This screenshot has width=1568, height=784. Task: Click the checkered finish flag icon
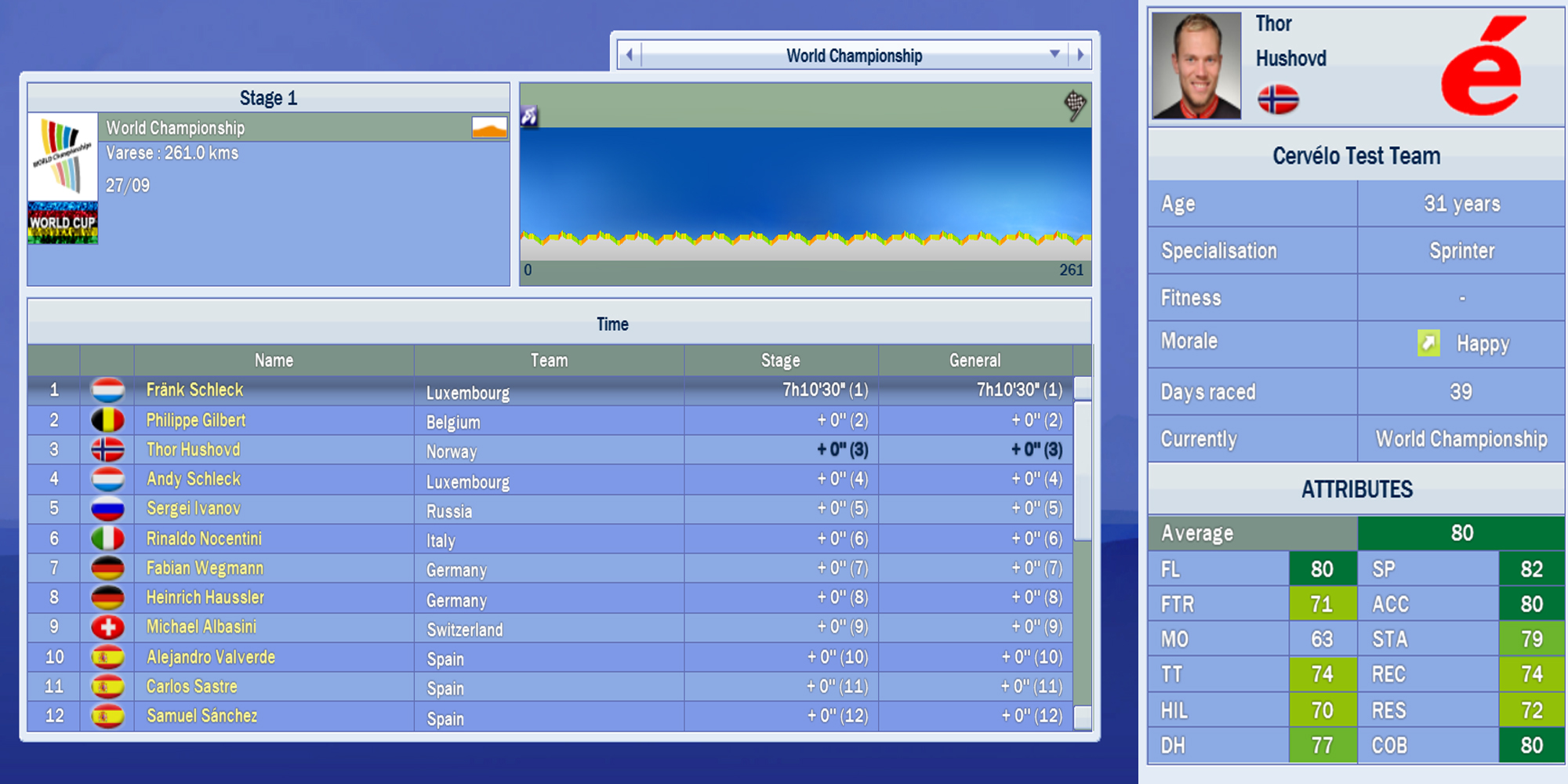pos(1075,104)
